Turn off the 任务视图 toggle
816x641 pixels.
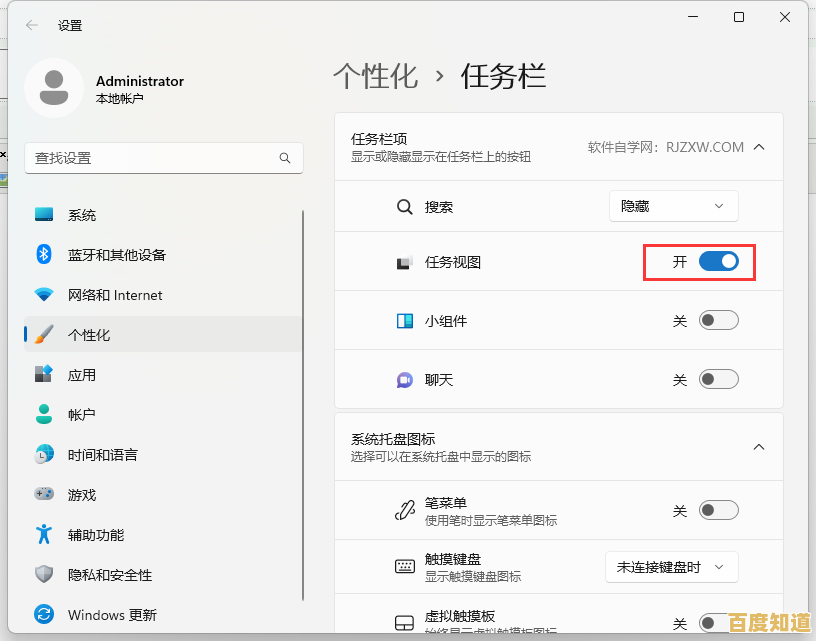pyautogui.click(x=717, y=260)
